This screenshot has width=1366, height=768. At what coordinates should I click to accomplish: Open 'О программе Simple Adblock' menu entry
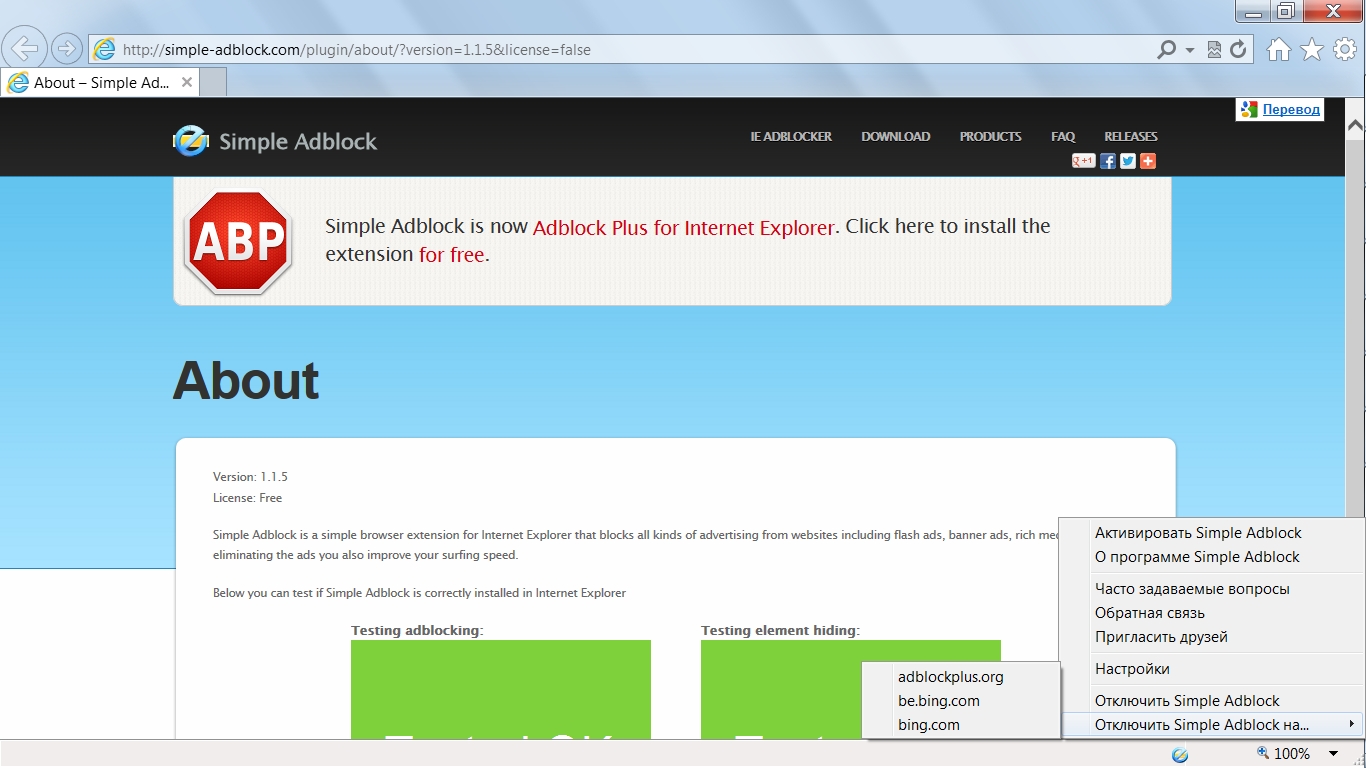pos(1212,557)
